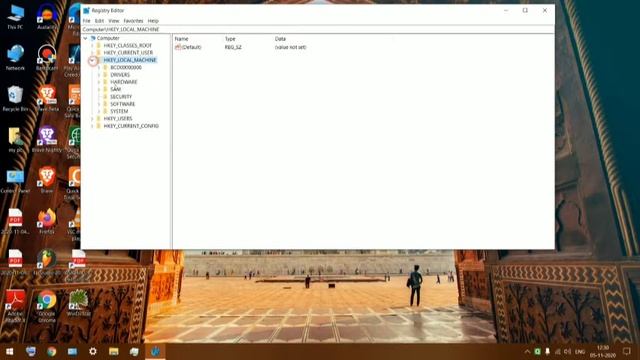Expand the SYSTEM subkey arrow

[99, 111]
